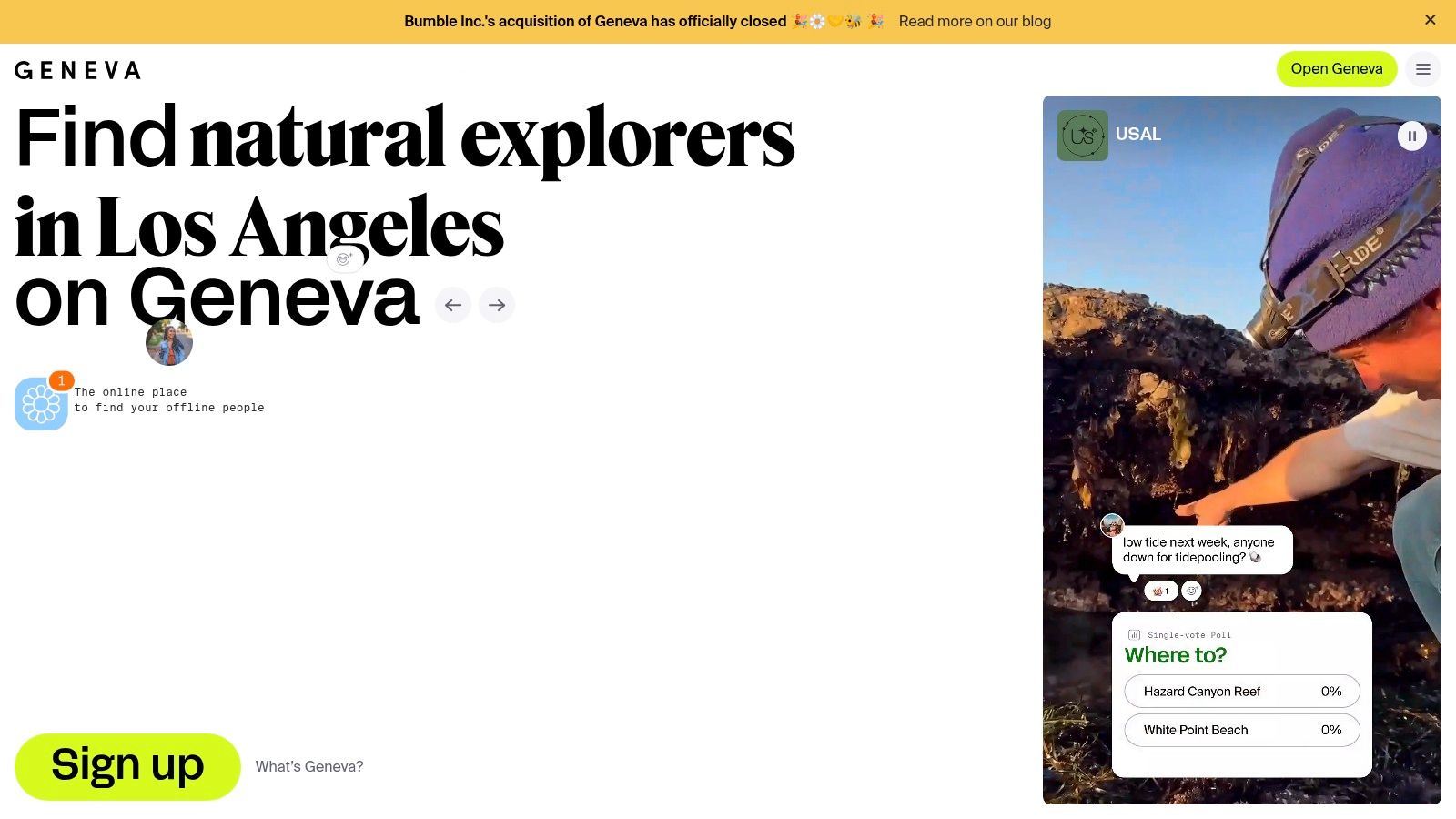Click the floating emoji reaction bubble on the headline
Image resolution: width=1456 pixels, height=819 pixels.
345,259
